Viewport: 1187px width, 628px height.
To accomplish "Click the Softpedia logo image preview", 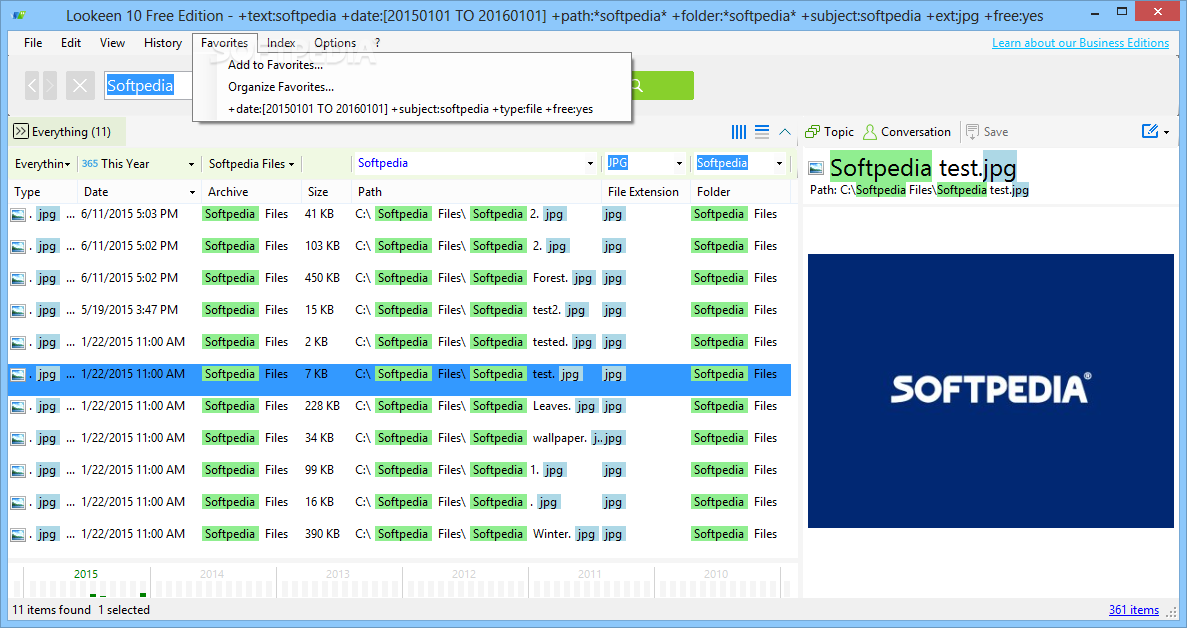I will [x=990, y=390].
